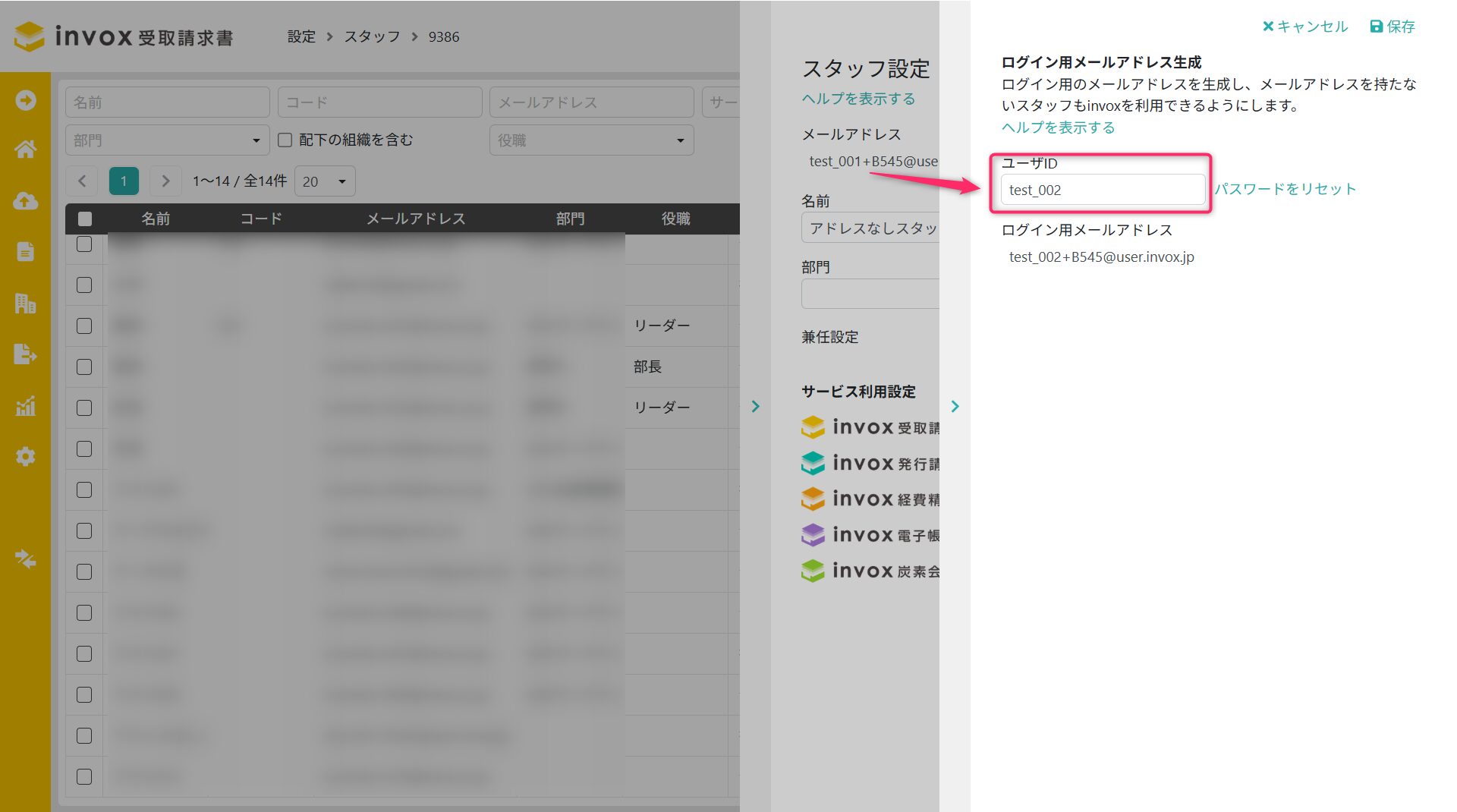Screen dimensions: 1457x812
Task: Open the chart report icon in the sidebar
Action: click(25, 406)
